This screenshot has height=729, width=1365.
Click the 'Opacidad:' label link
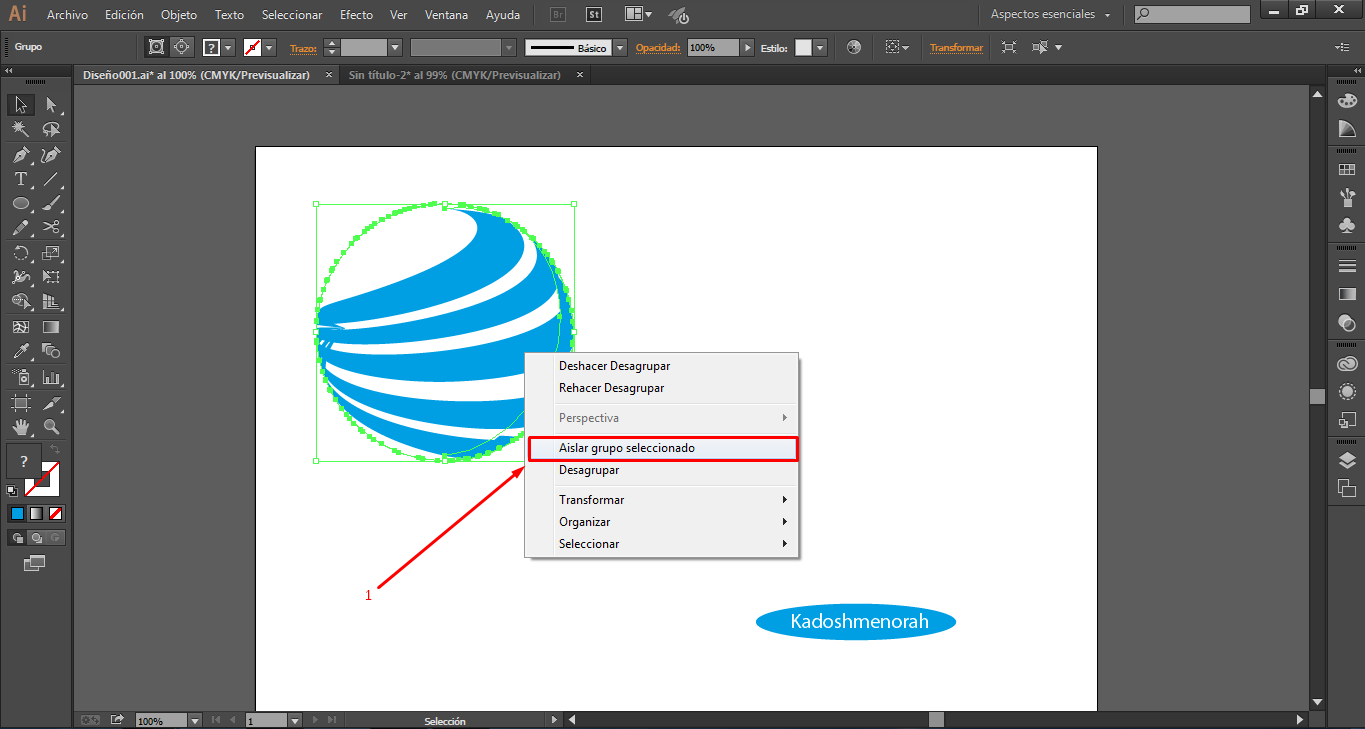coord(657,47)
